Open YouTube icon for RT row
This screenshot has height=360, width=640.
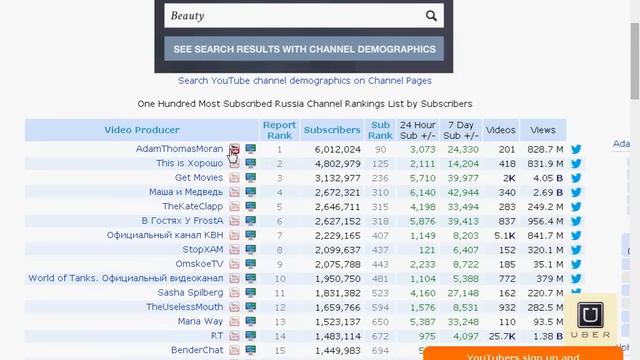pos(234,336)
